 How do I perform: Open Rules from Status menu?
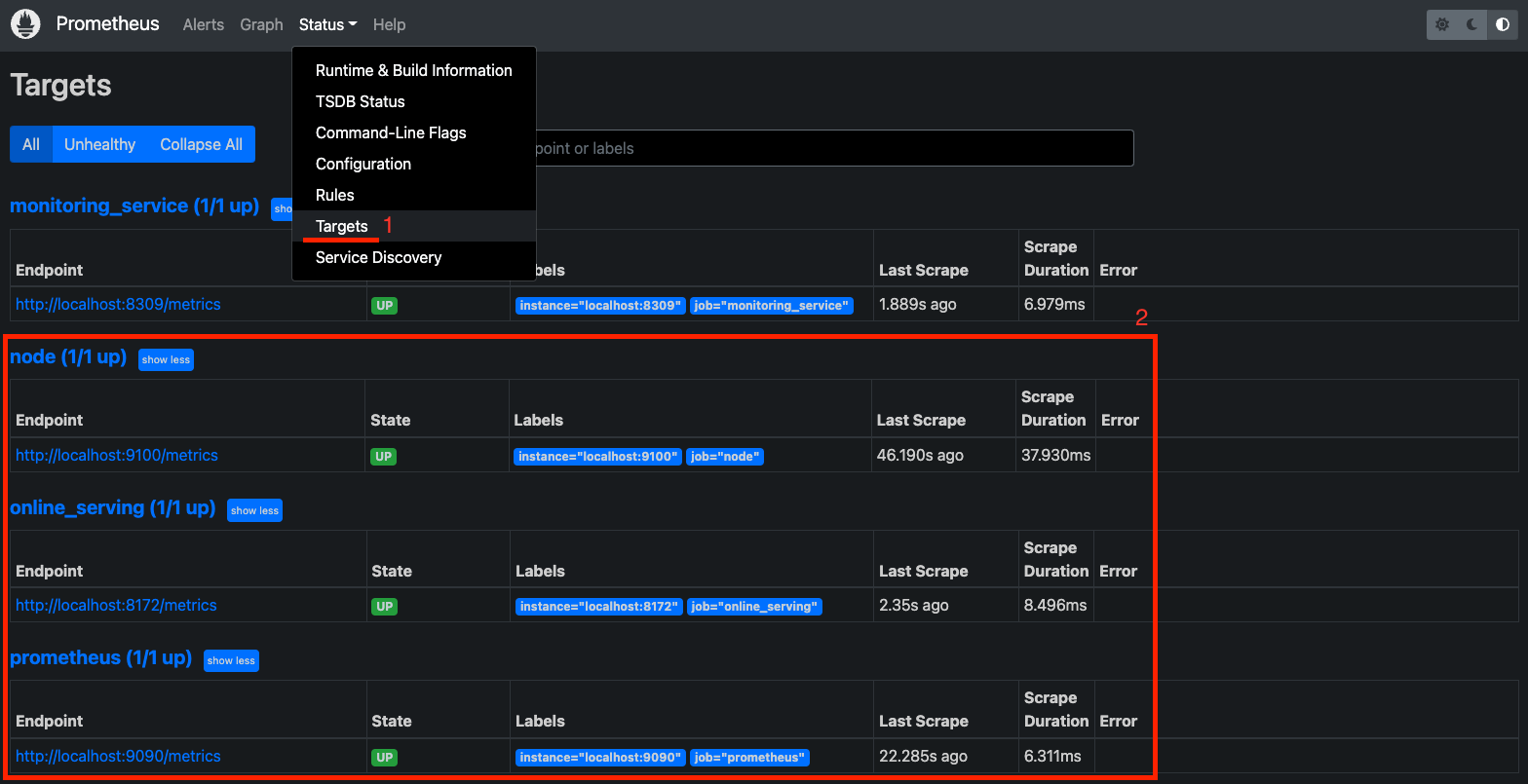pyautogui.click(x=413, y=195)
